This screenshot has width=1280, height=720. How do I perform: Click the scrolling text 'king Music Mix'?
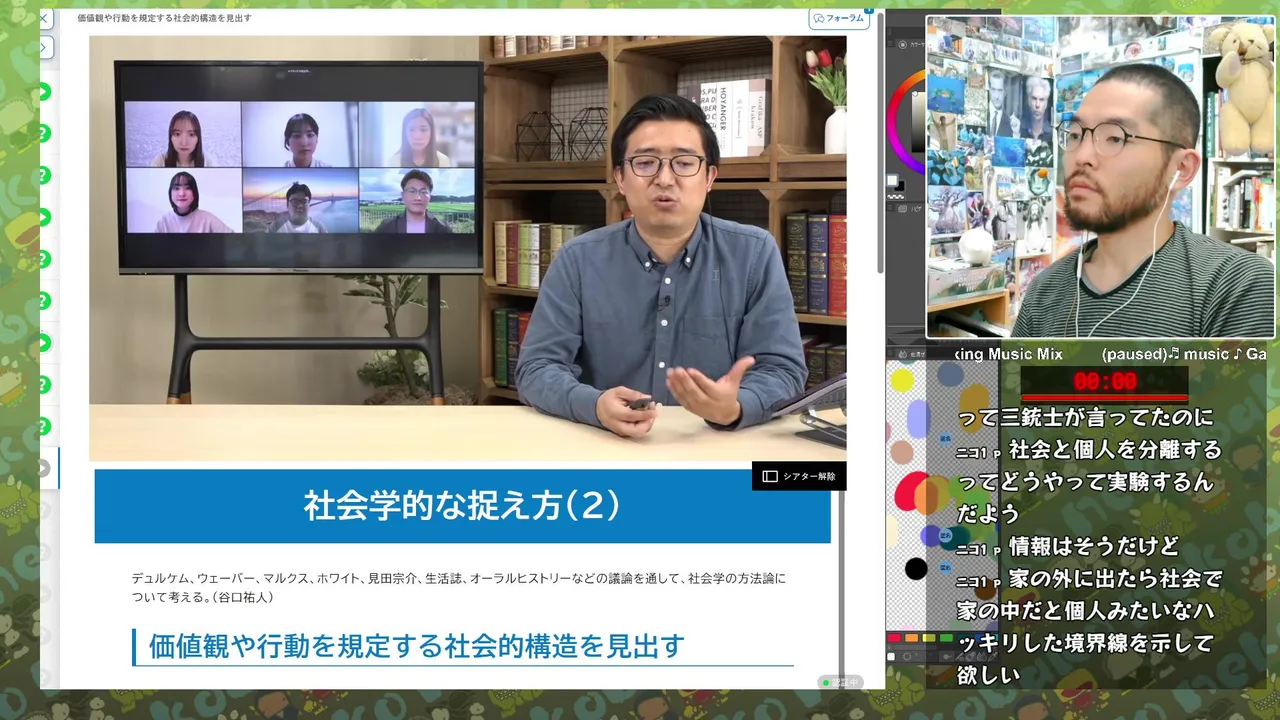click(x=1010, y=354)
